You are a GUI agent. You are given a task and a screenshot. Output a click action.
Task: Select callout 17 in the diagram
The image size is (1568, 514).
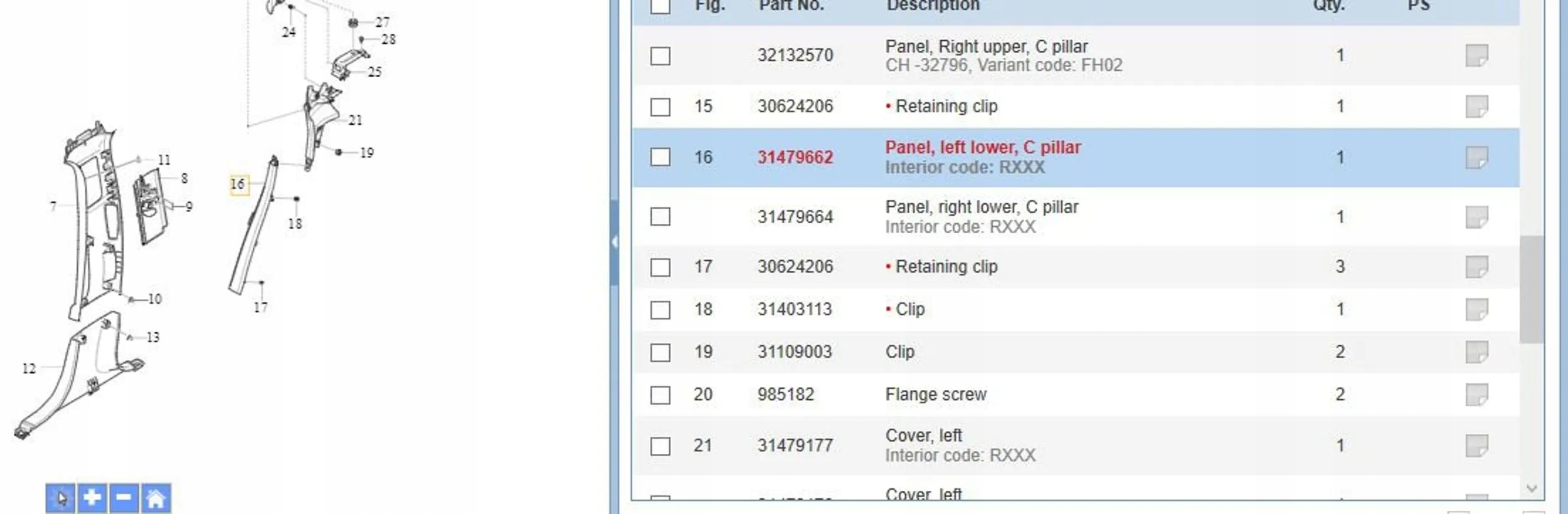(x=260, y=308)
